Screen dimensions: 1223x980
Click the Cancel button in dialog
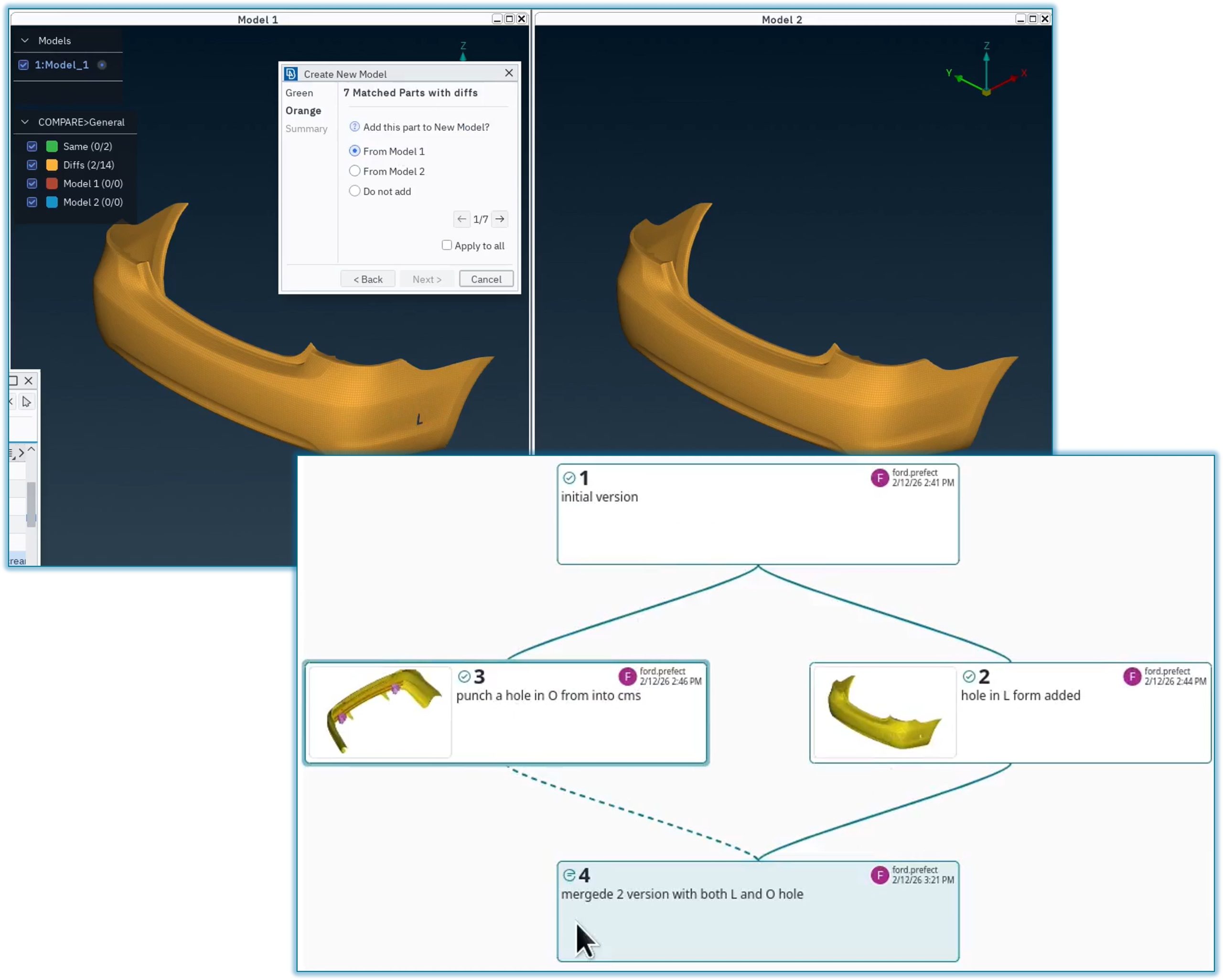click(x=486, y=279)
